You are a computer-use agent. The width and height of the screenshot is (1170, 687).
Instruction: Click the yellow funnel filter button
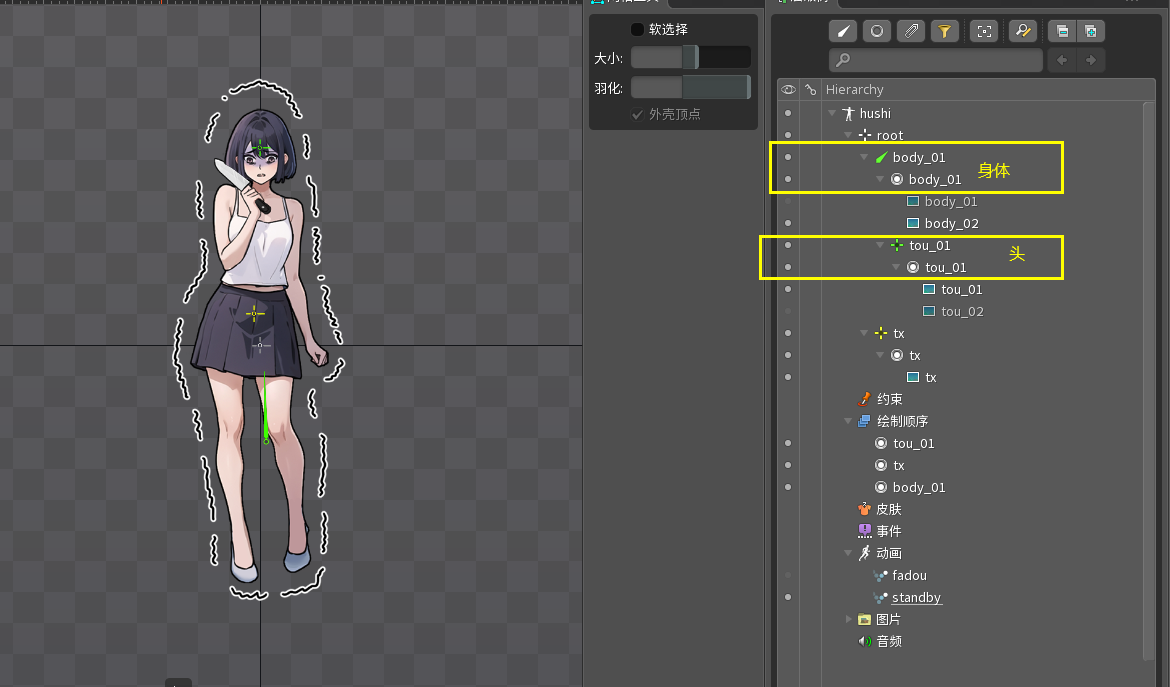(x=944, y=31)
